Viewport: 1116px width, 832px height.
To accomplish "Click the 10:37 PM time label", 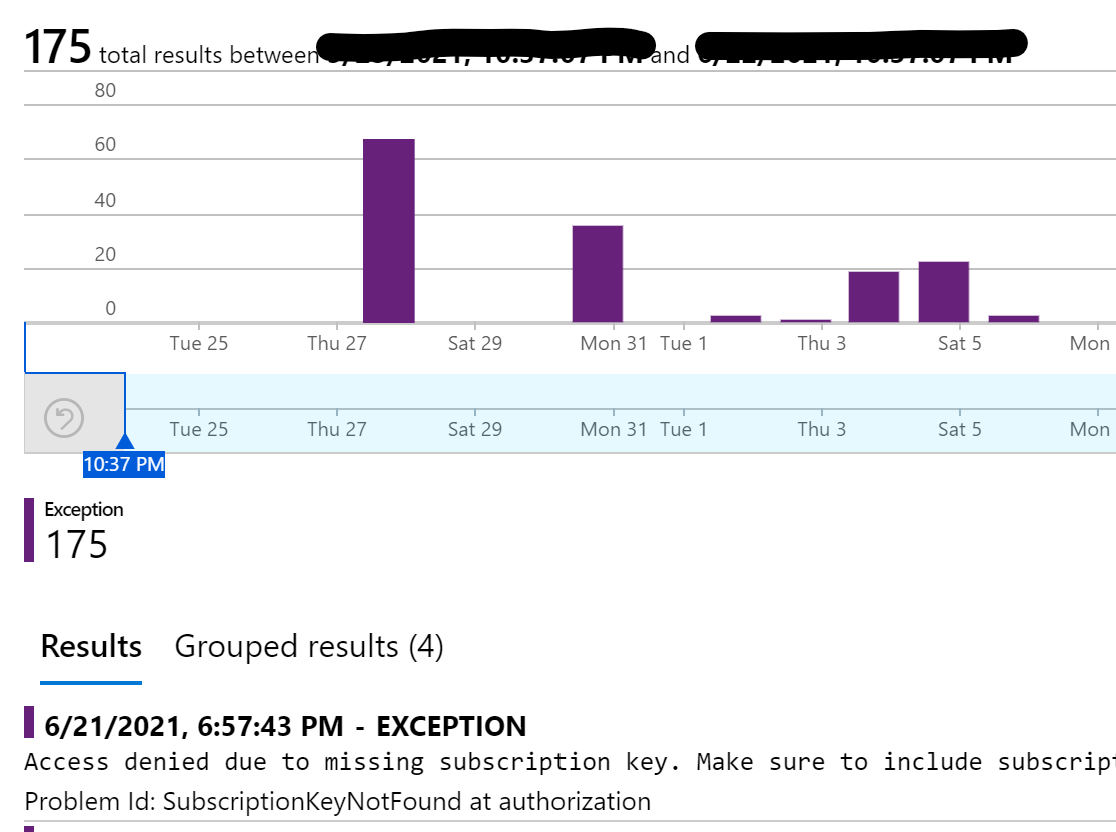I will point(124,465).
